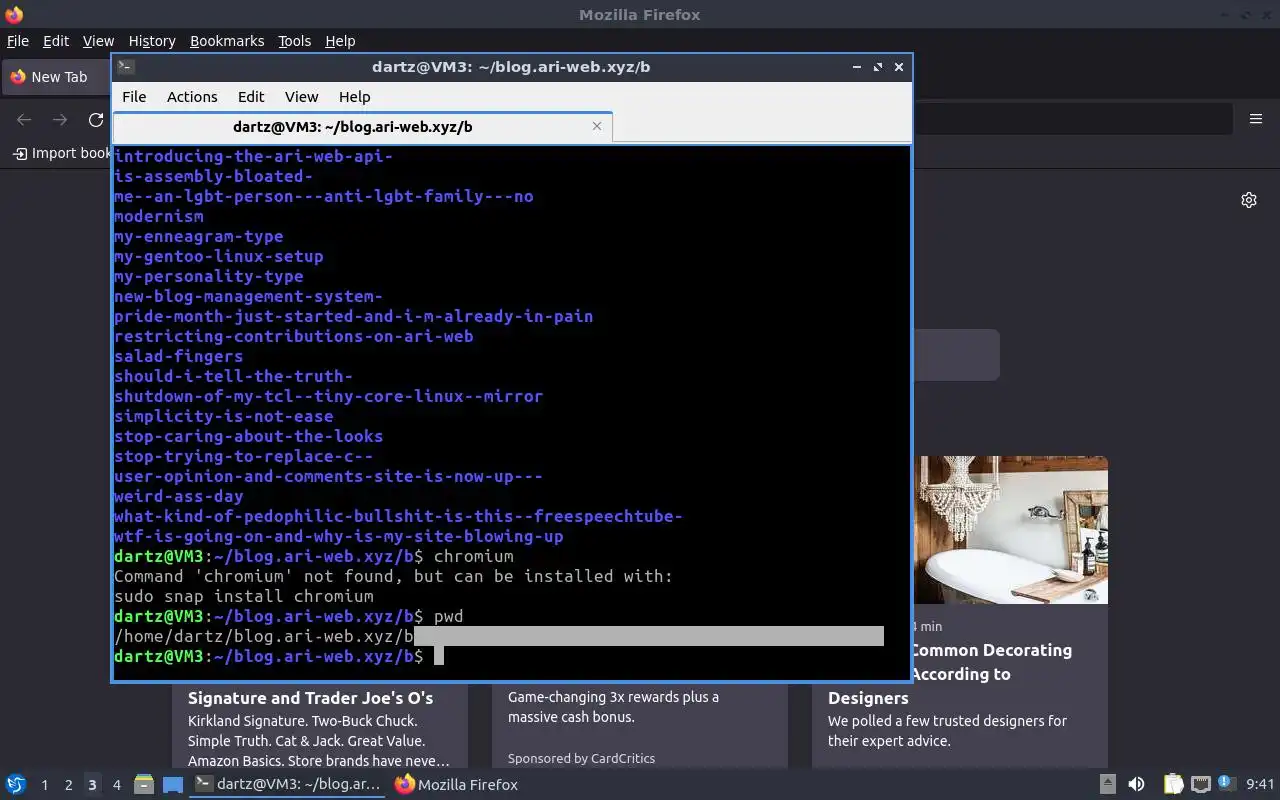
Task: Go forward in Firefox history
Action: pos(60,120)
